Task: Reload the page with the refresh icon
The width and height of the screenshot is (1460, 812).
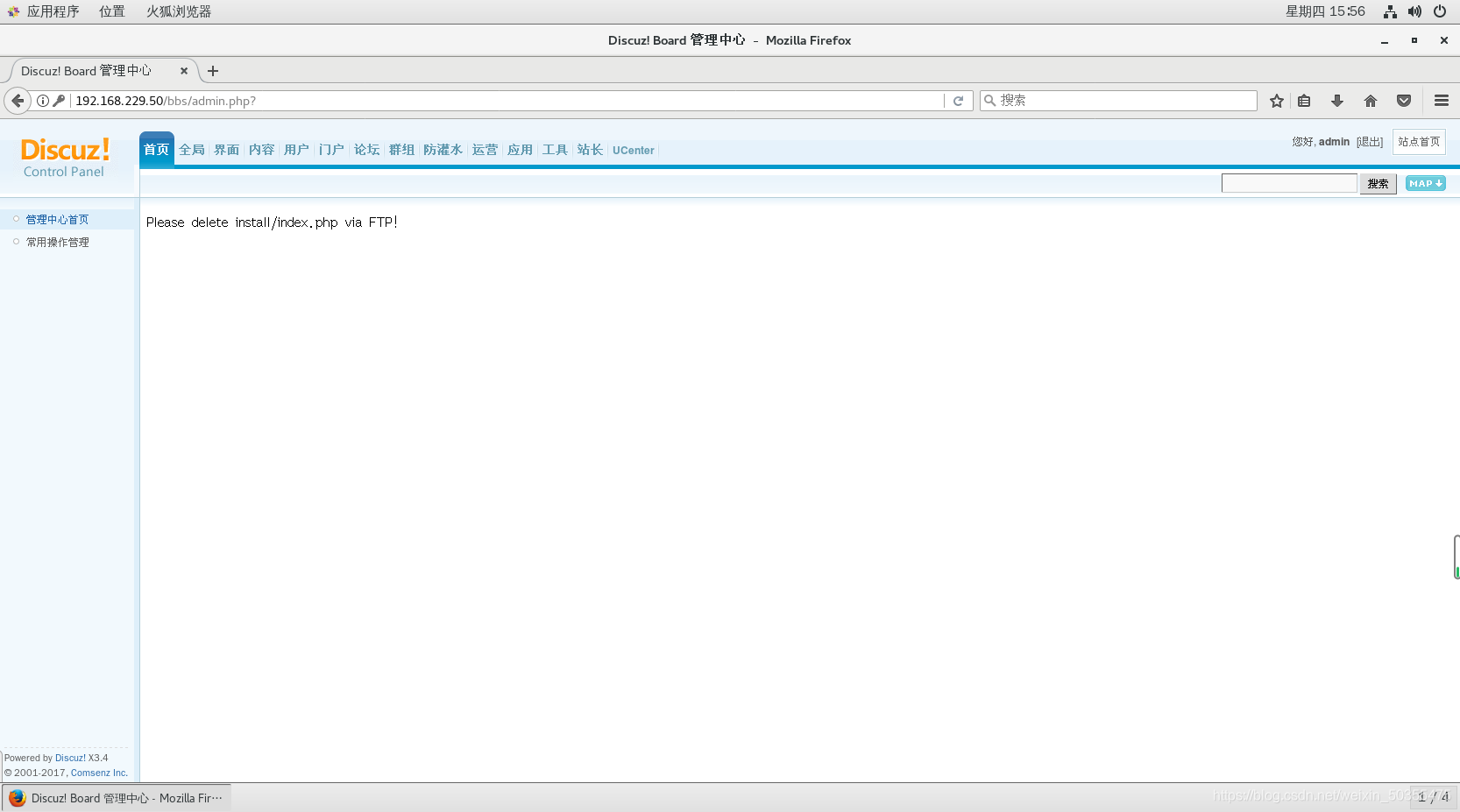Action: [x=959, y=101]
